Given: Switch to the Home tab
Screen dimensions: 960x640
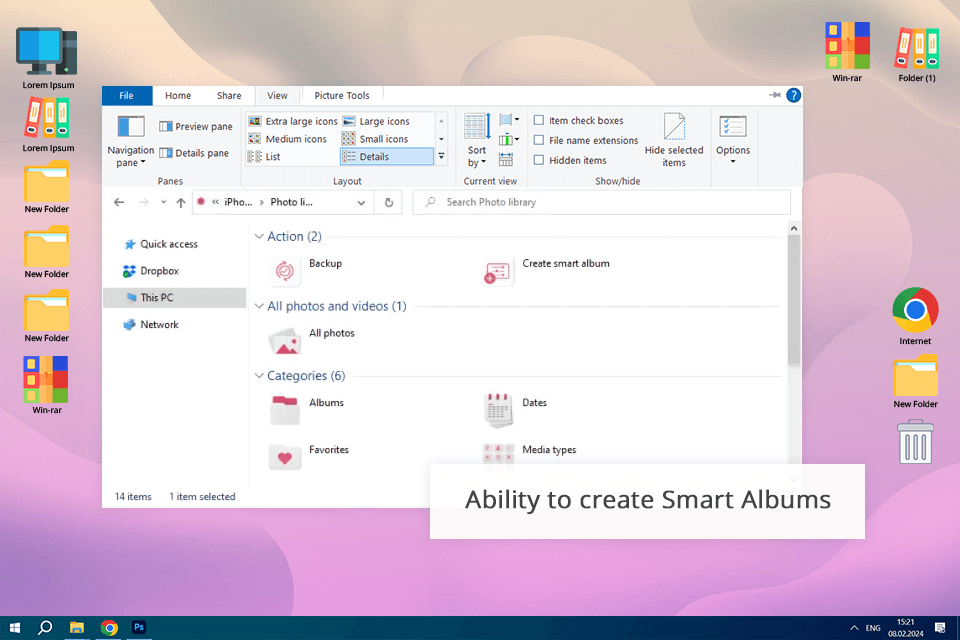Looking at the screenshot, I should [178, 96].
